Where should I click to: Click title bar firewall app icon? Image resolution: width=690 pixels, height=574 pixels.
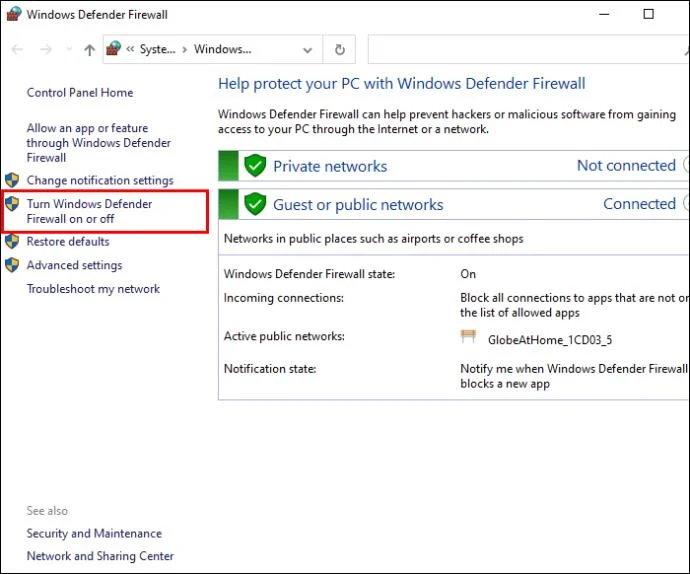[x=14, y=14]
